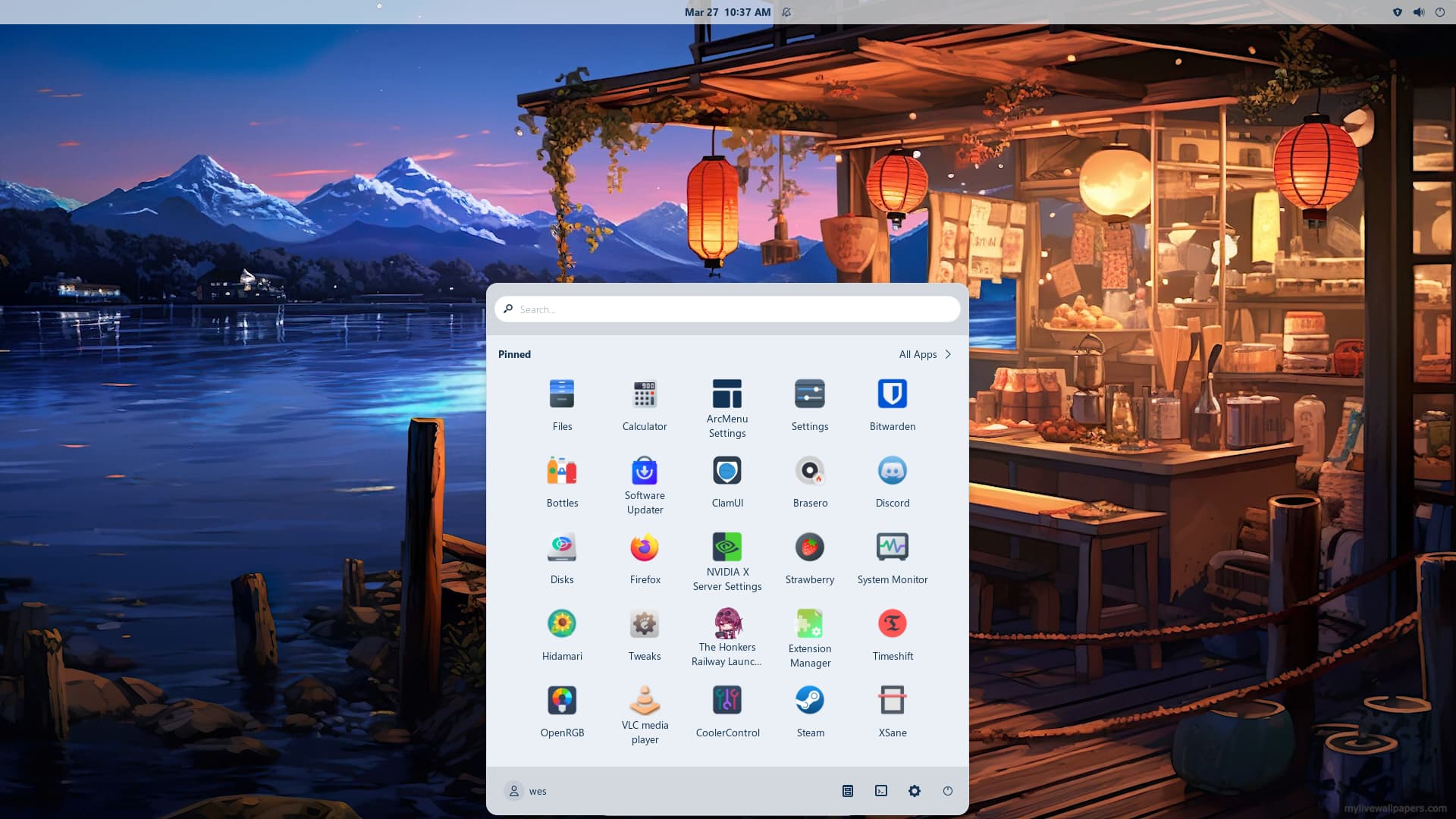Image resolution: width=1456 pixels, height=819 pixels.
Task: Click the power button in the menu footer
Action: [x=947, y=791]
